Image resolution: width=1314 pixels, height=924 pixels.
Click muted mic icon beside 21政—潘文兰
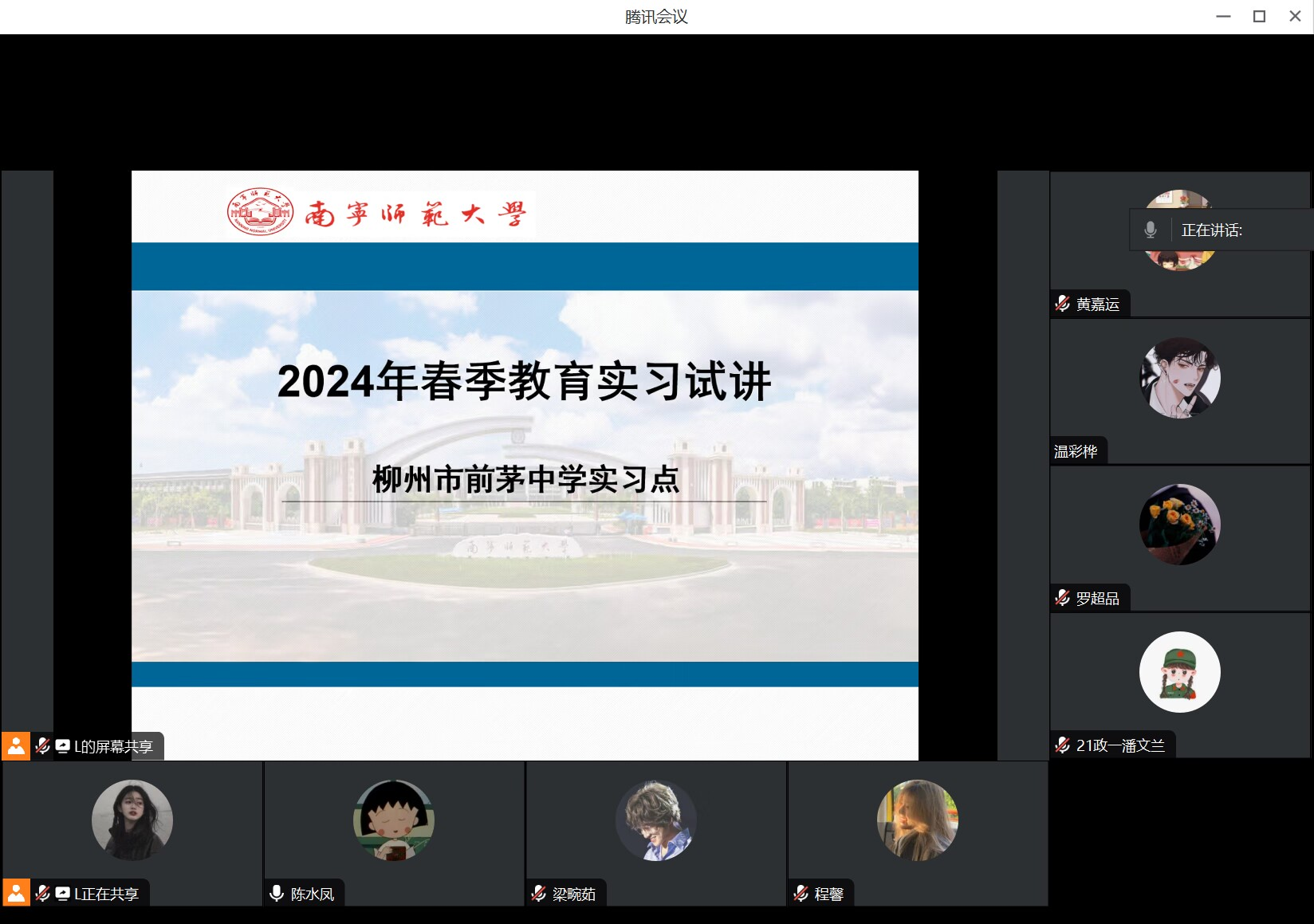tap(1062, 745)
